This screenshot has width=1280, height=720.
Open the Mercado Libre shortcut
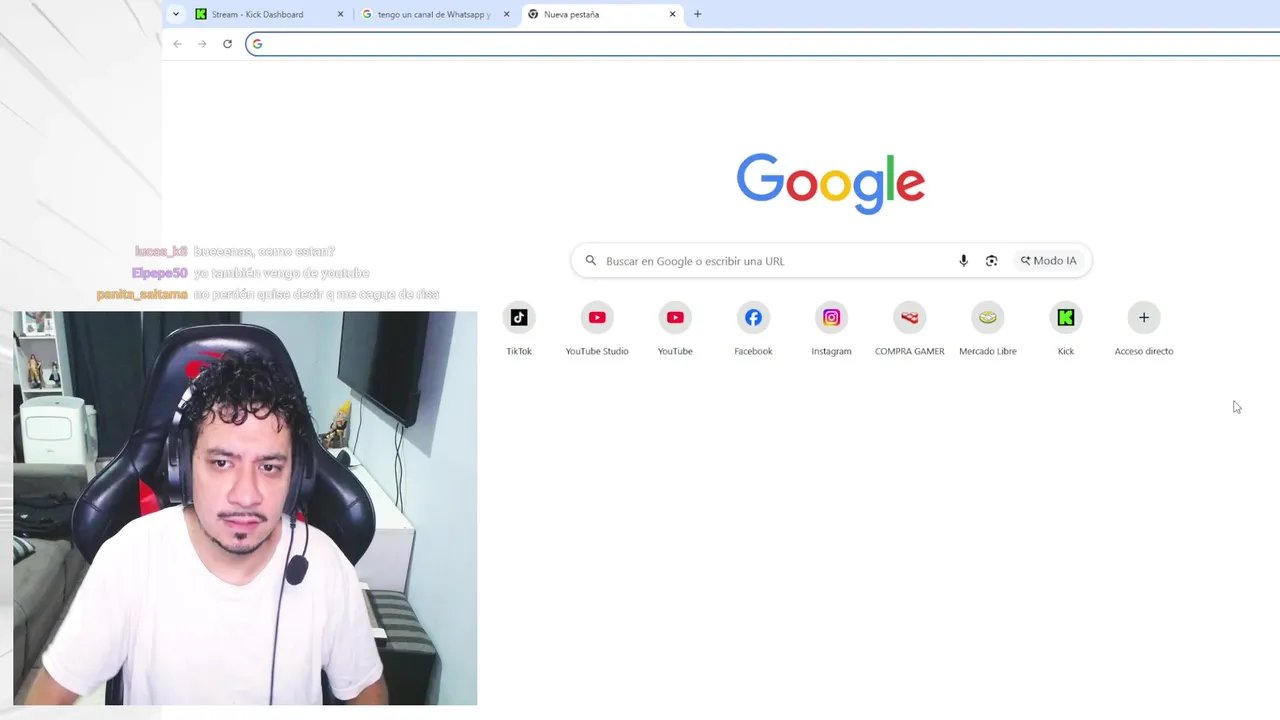987,329
